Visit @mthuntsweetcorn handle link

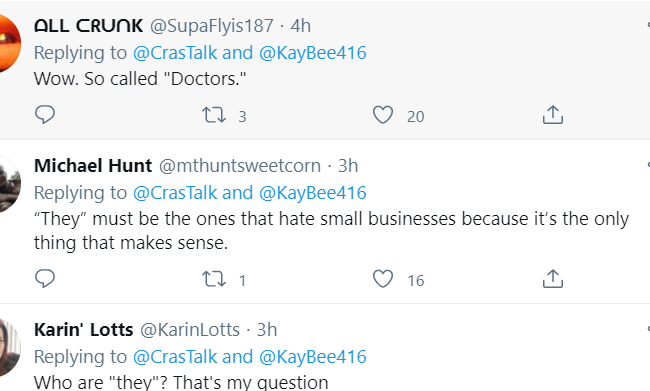pos(240,166)
